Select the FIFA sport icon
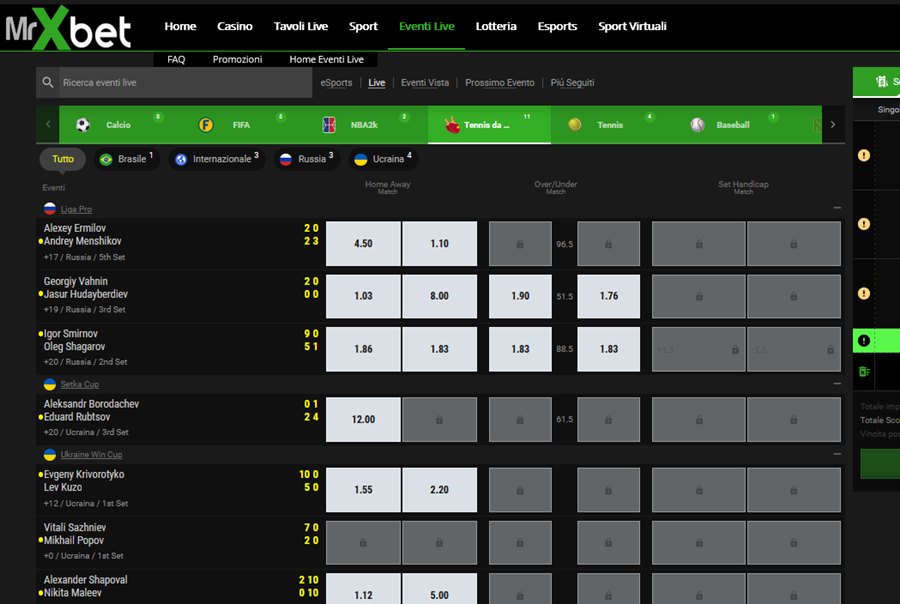Image resolution: width=900 pixels, height=604 pixels. tap(205, 125)
